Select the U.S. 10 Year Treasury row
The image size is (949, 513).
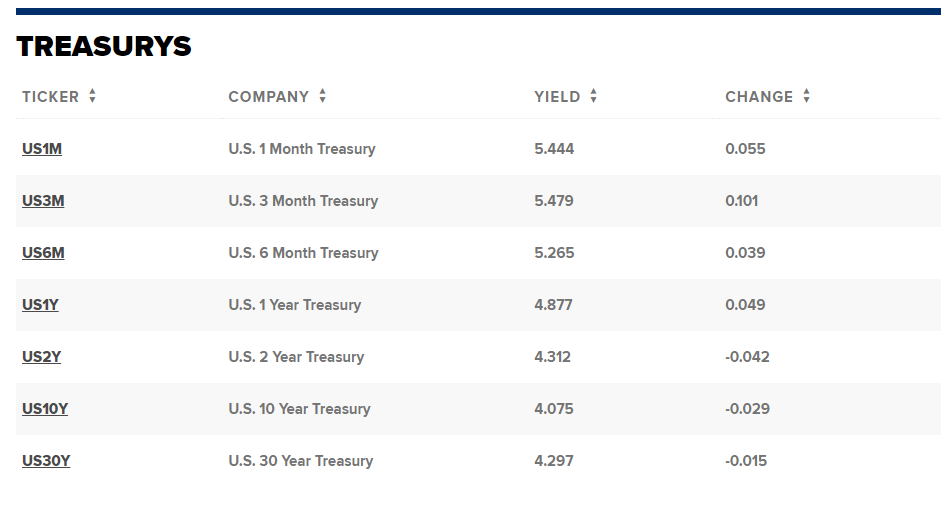(478, 409)
